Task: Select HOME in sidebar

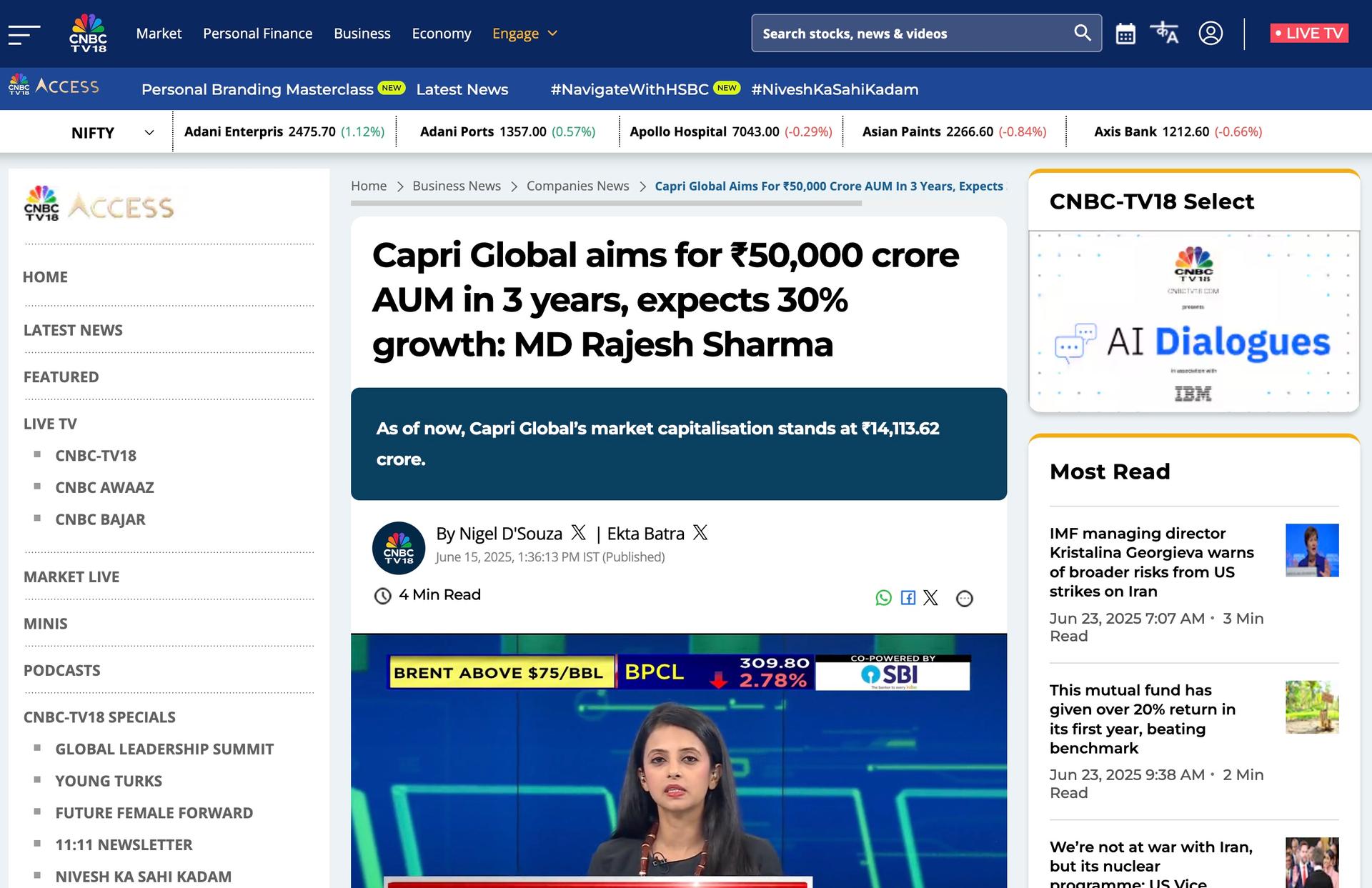Action: pos(45,277)
